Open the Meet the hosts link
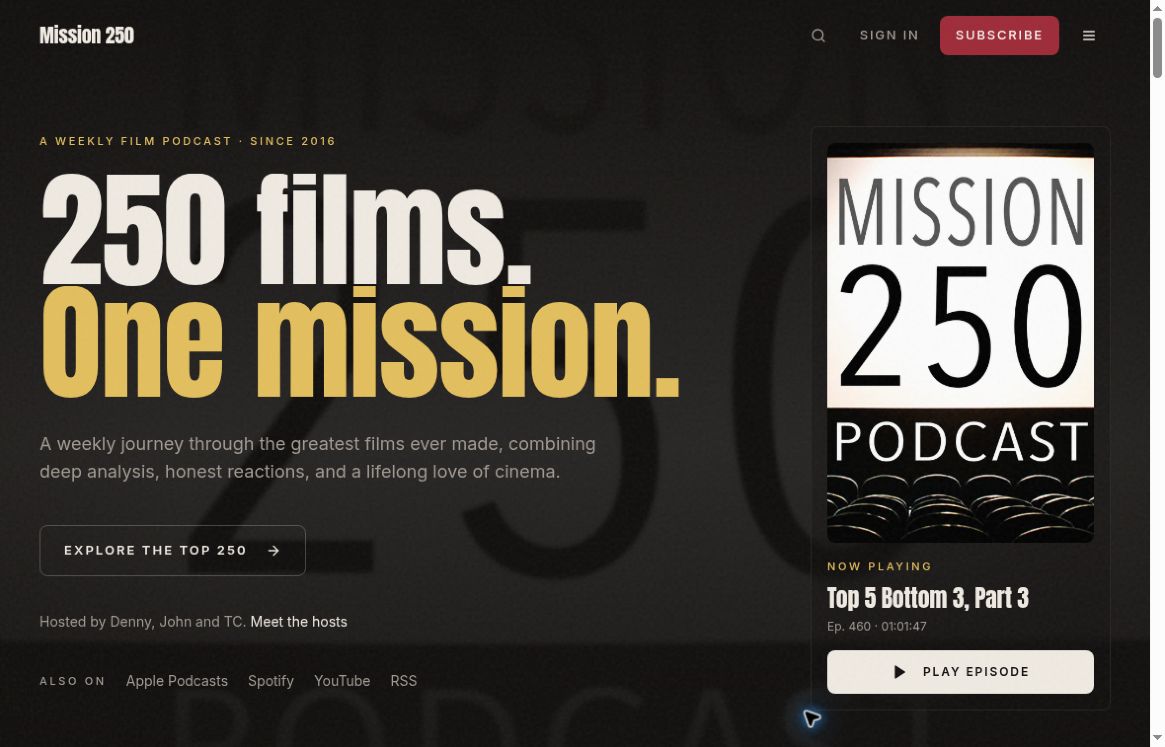1165x747 pixels. coord(299,622)
